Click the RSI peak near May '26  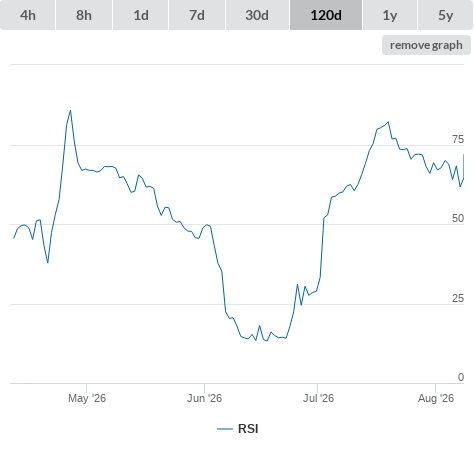(70, 111)
